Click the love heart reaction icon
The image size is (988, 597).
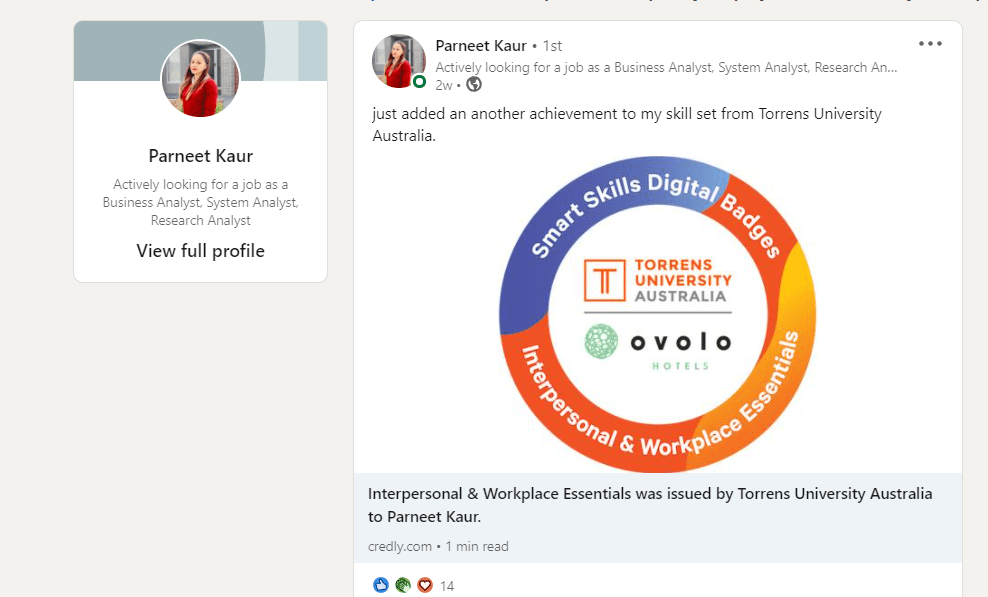point(425,585)
